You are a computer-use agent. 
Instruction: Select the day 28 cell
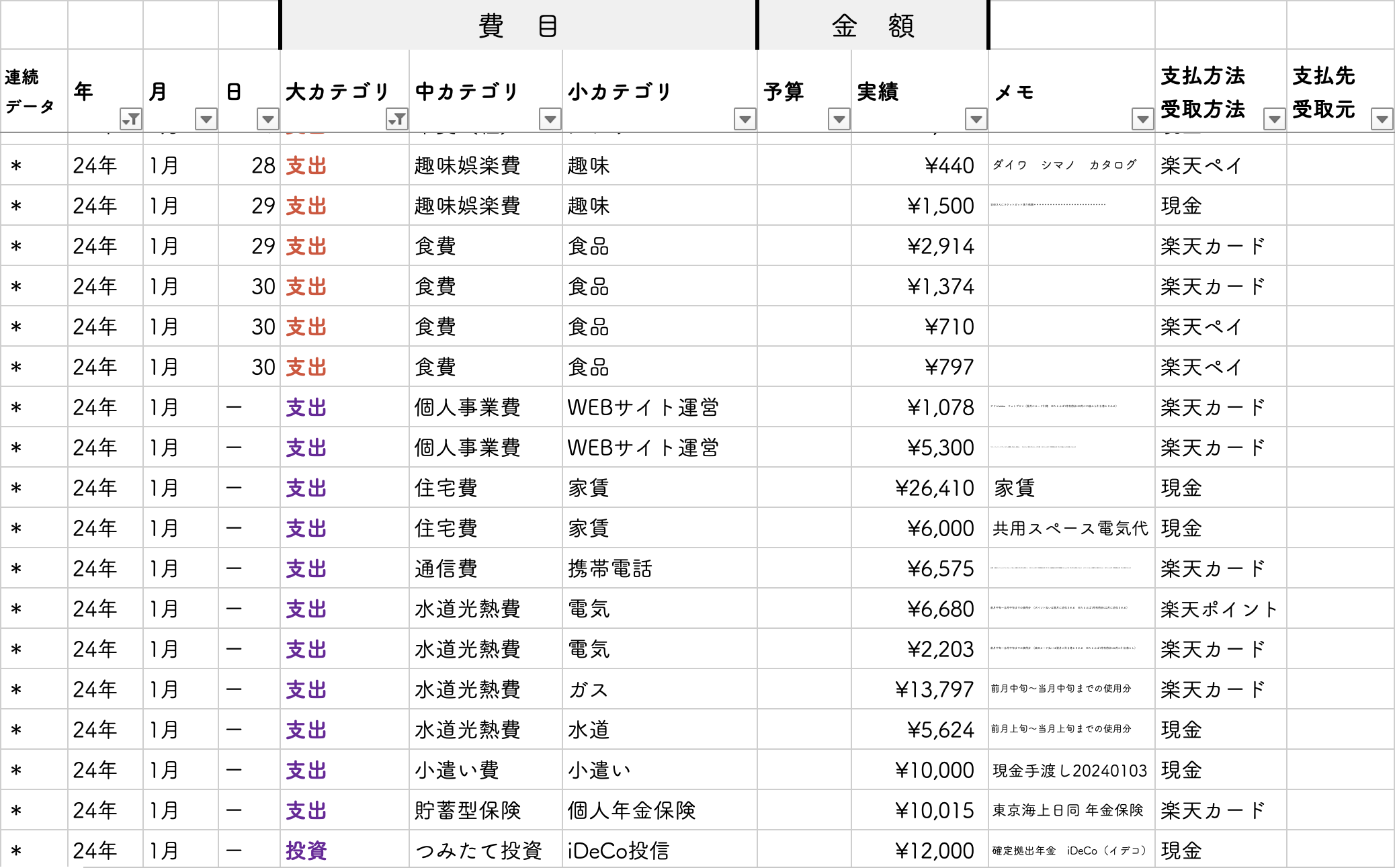pos(249,165)
